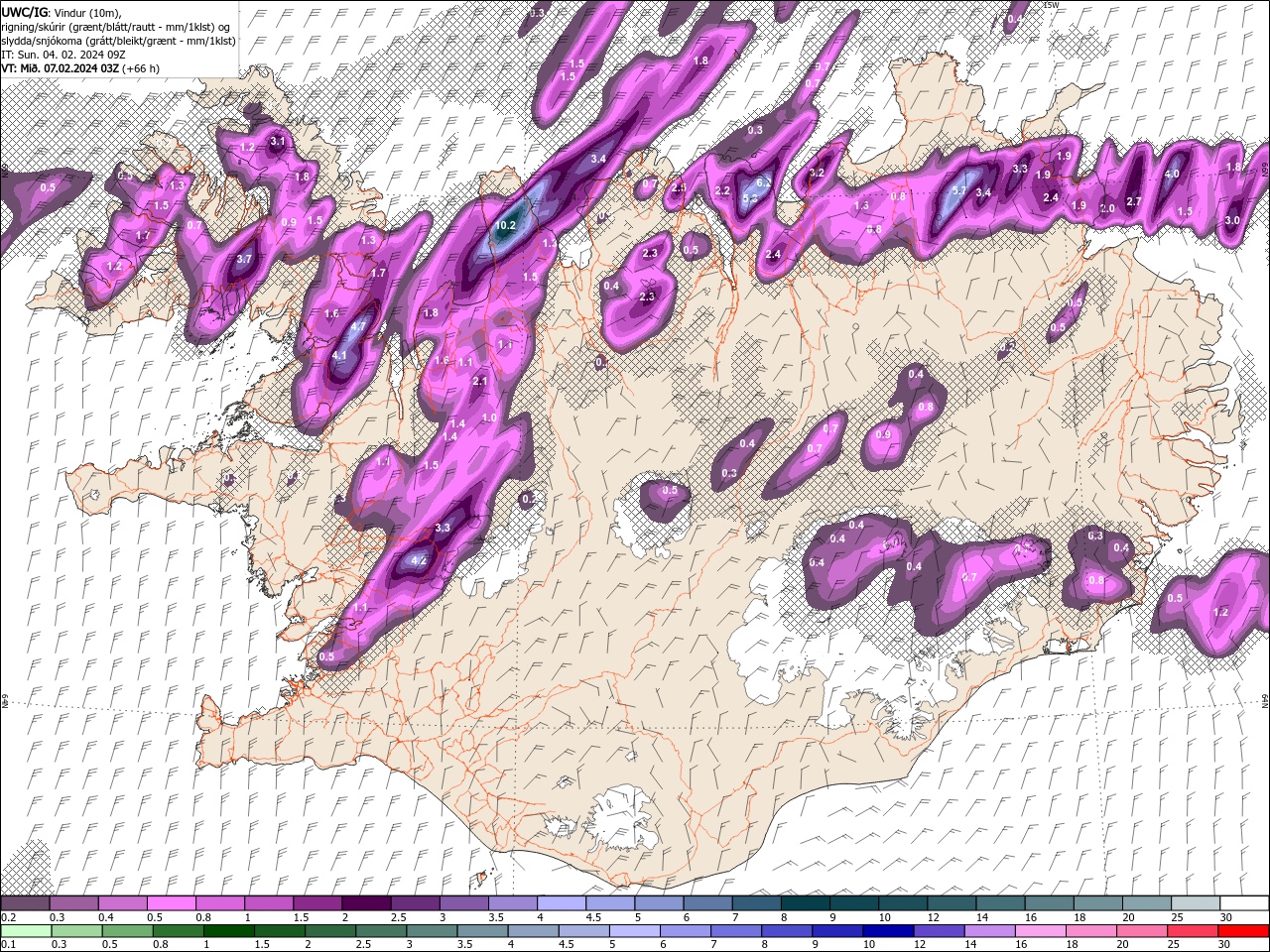This screenshot has height=952, width=1270.
Task: Select the pale gray 25–30 snow legend swatch
Action: (1196, 903)
